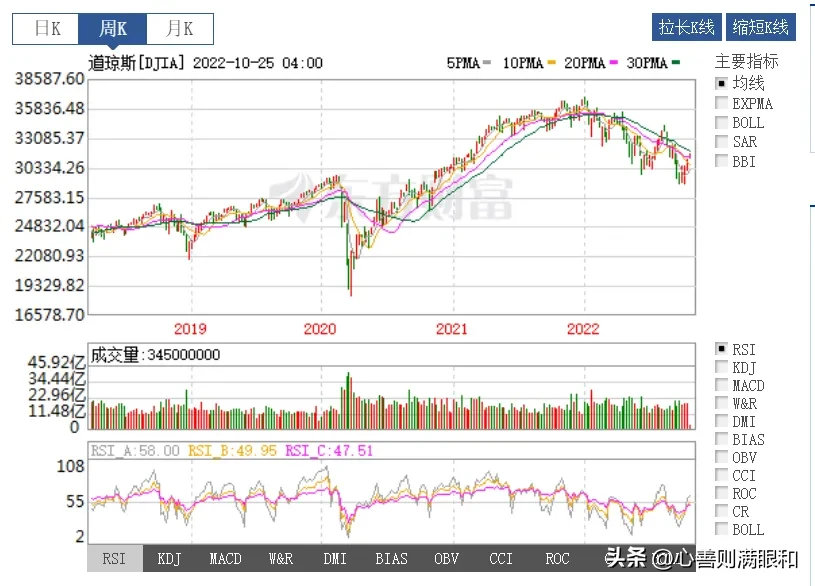Click the 拉长K线 button
The width and height of the screenshot is (815, 586).
pyautogui.click(x=687, y=27)
